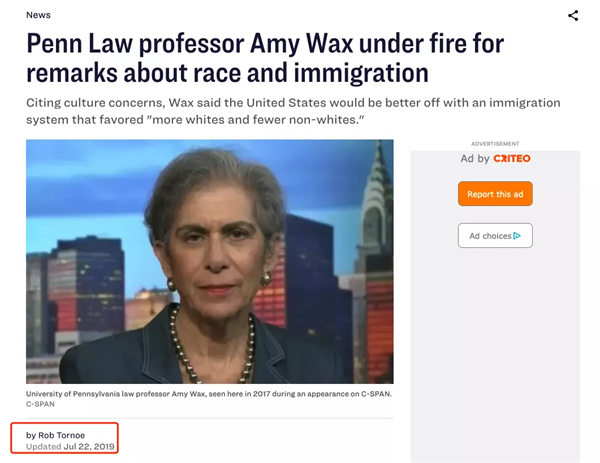600x463 pixels.
Task: Click the ADVERTISEMENT label above the ad
Action: click(x=495, y=144)
